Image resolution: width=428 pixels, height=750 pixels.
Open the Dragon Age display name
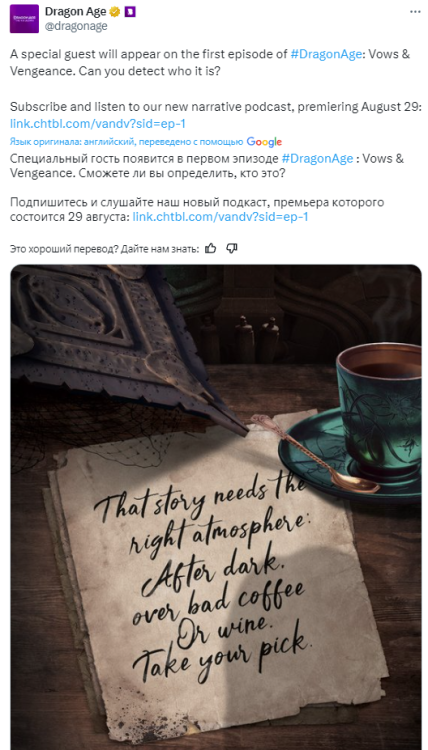pyautogui.click(x=76, y=12)
